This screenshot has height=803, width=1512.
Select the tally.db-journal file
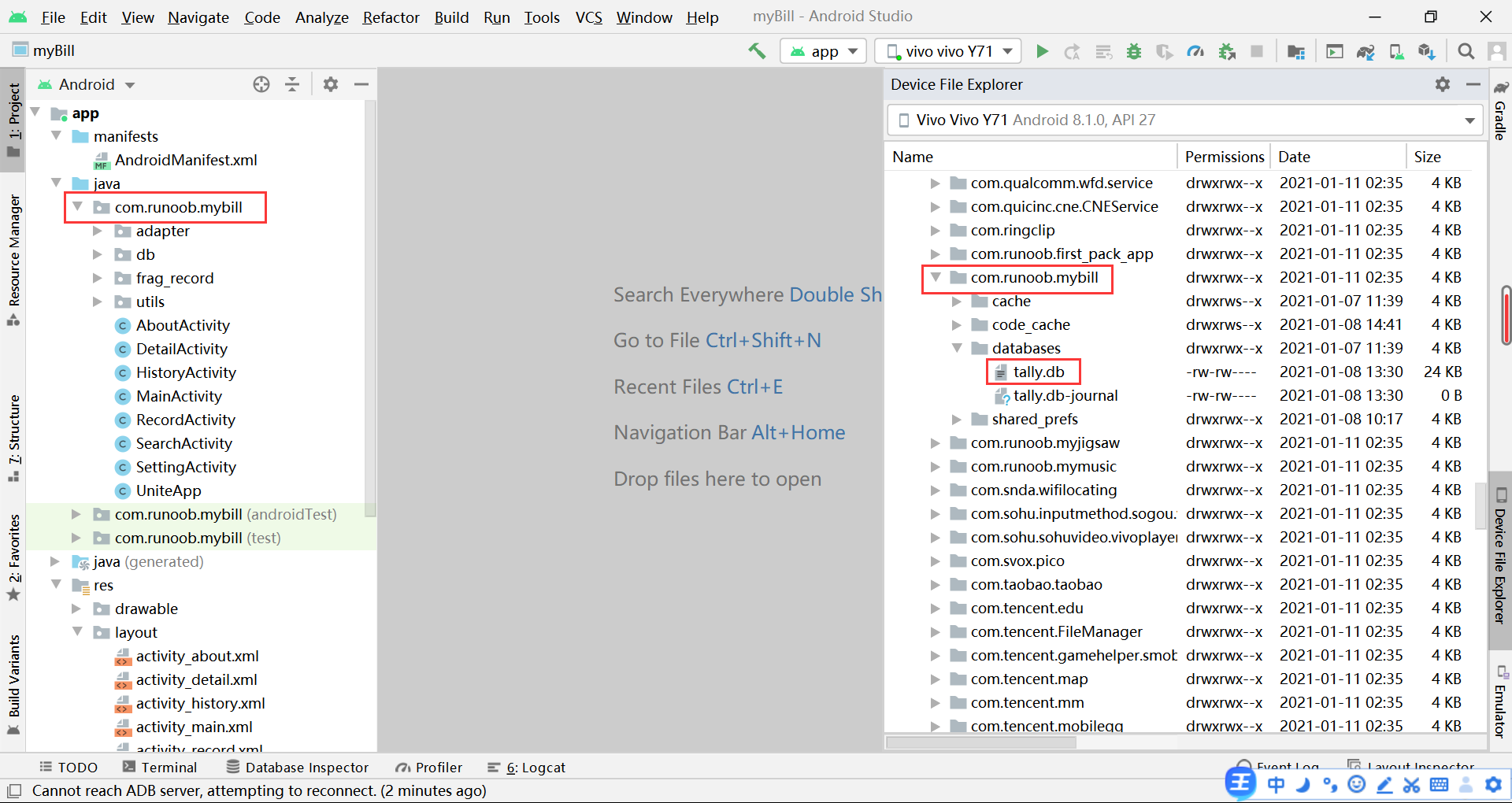pyautogui.click(x=1065, y=395)
